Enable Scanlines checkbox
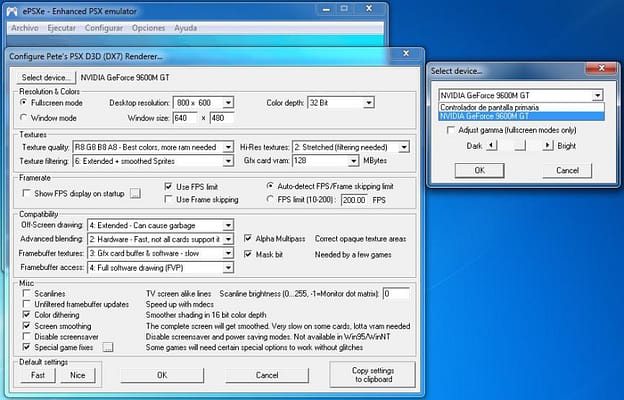This screenshot has height=400, width=624. 27,293
